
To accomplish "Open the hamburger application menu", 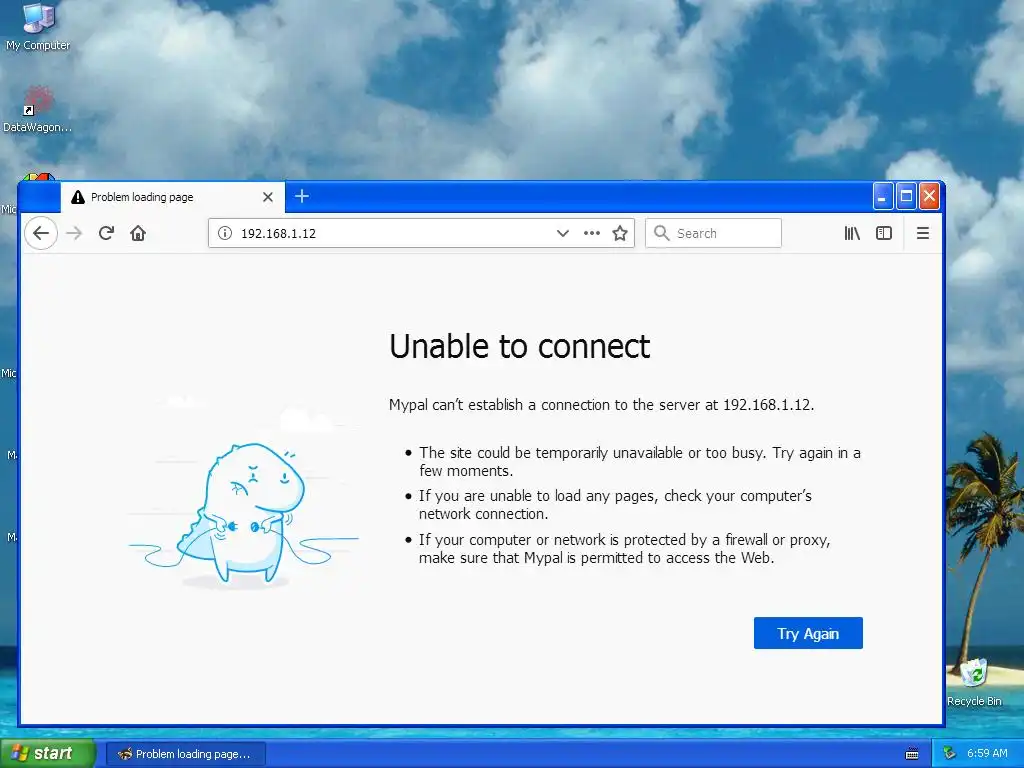I will click(x=923, y=233).
